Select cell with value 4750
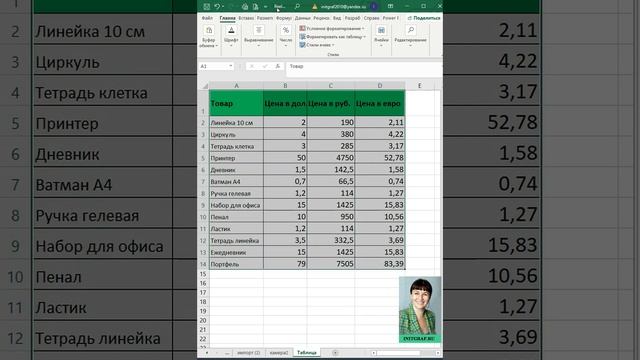The image size is (640, 360). (x=331, y=158)
